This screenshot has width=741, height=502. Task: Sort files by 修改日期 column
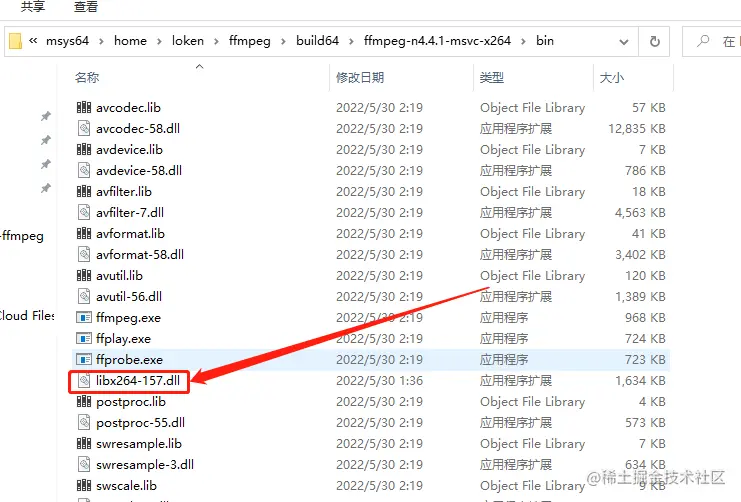(360, 78)
